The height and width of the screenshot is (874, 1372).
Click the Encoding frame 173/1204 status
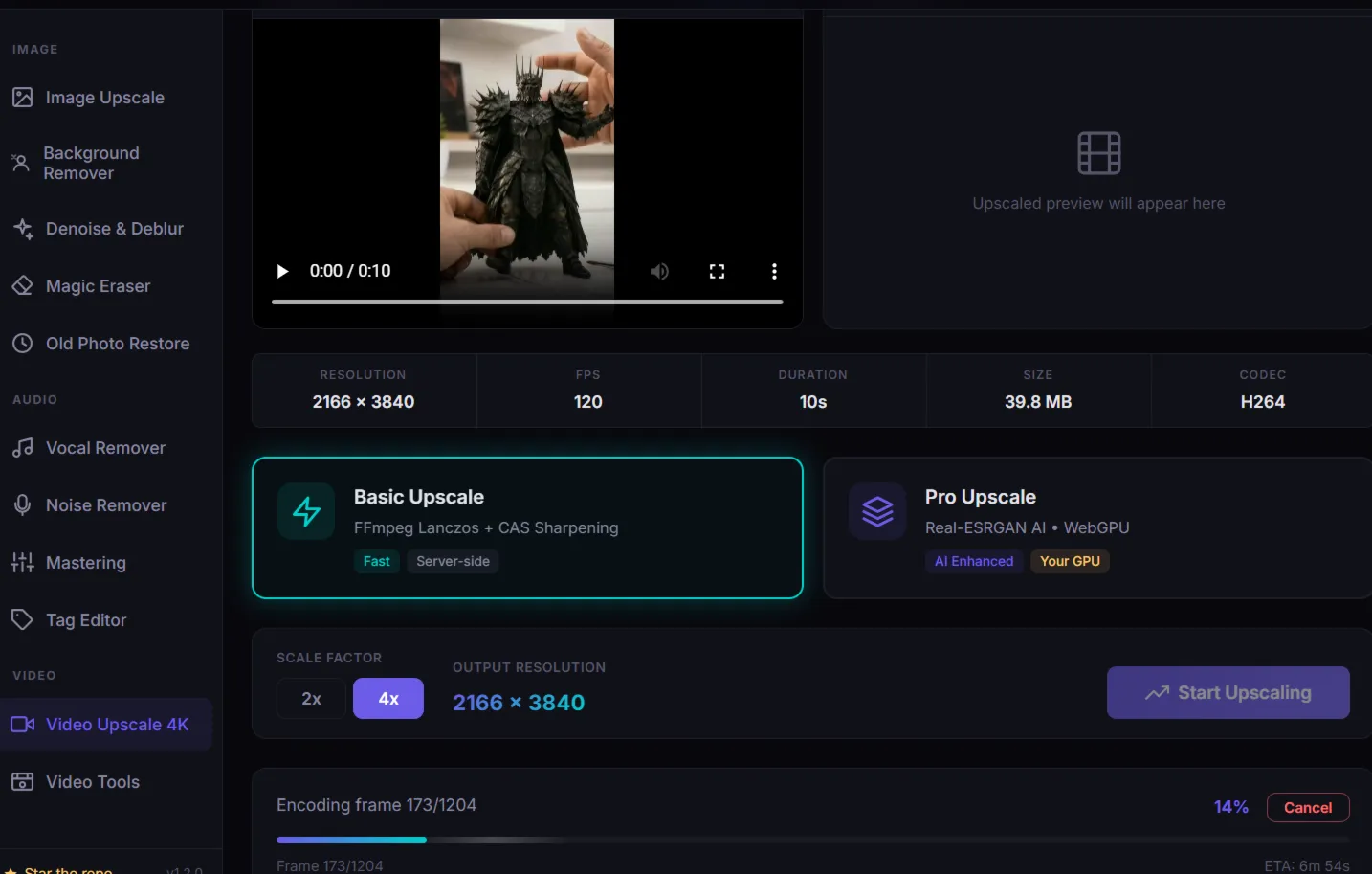(376, 805)
